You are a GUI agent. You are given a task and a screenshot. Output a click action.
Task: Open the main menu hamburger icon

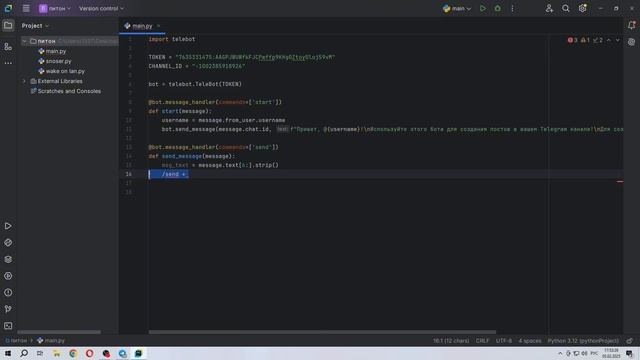click(26, 8)
